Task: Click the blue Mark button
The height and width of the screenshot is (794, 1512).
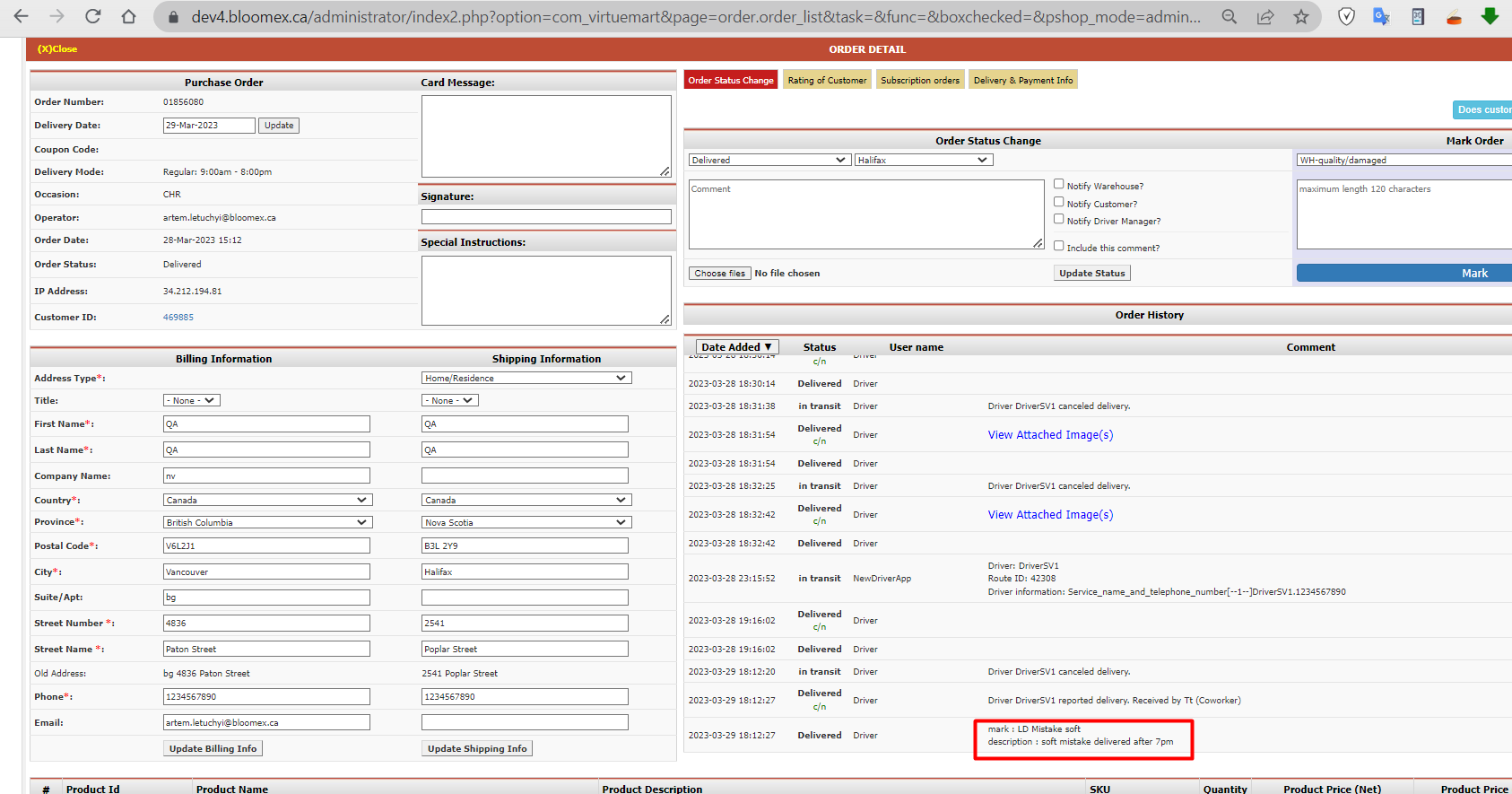Action: click(x=1404, y=273)
